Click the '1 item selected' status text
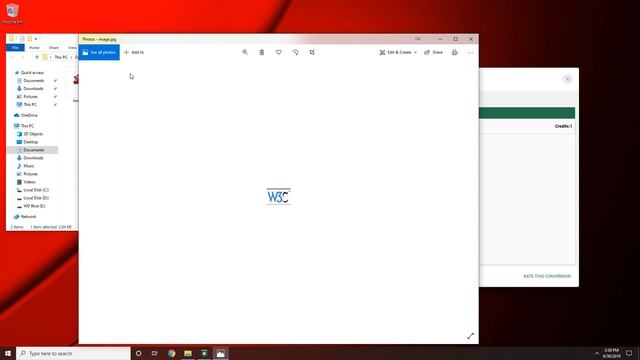The height and width of the screenshot is (360, 640). coord(43,227)
